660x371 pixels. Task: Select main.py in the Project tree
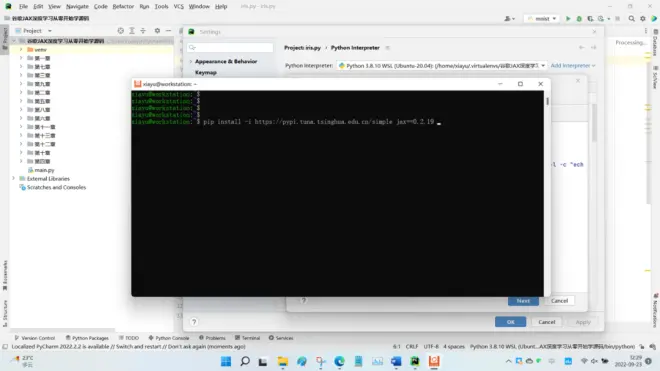[x=44, y=170]
